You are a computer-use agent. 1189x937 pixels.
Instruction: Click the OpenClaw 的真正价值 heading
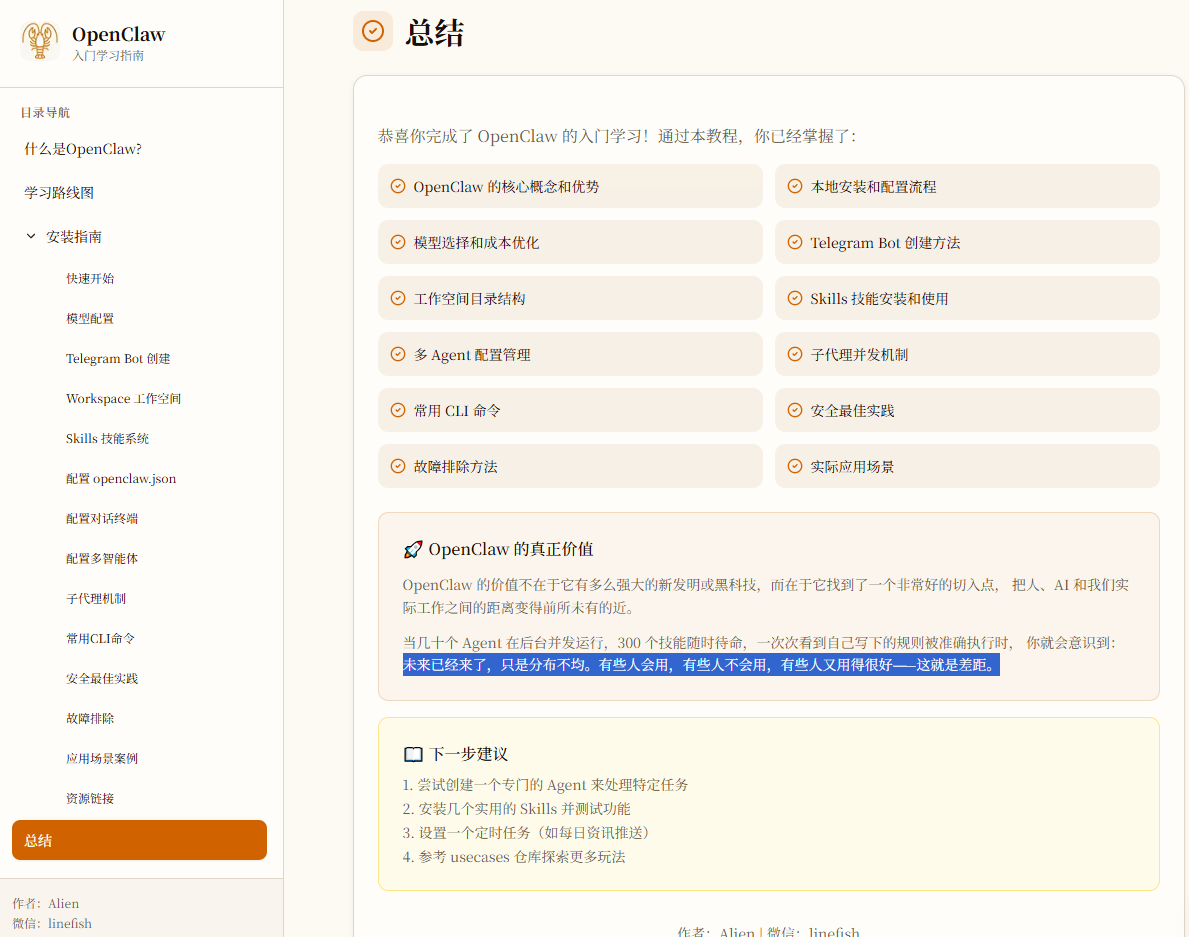click(511, 550)
